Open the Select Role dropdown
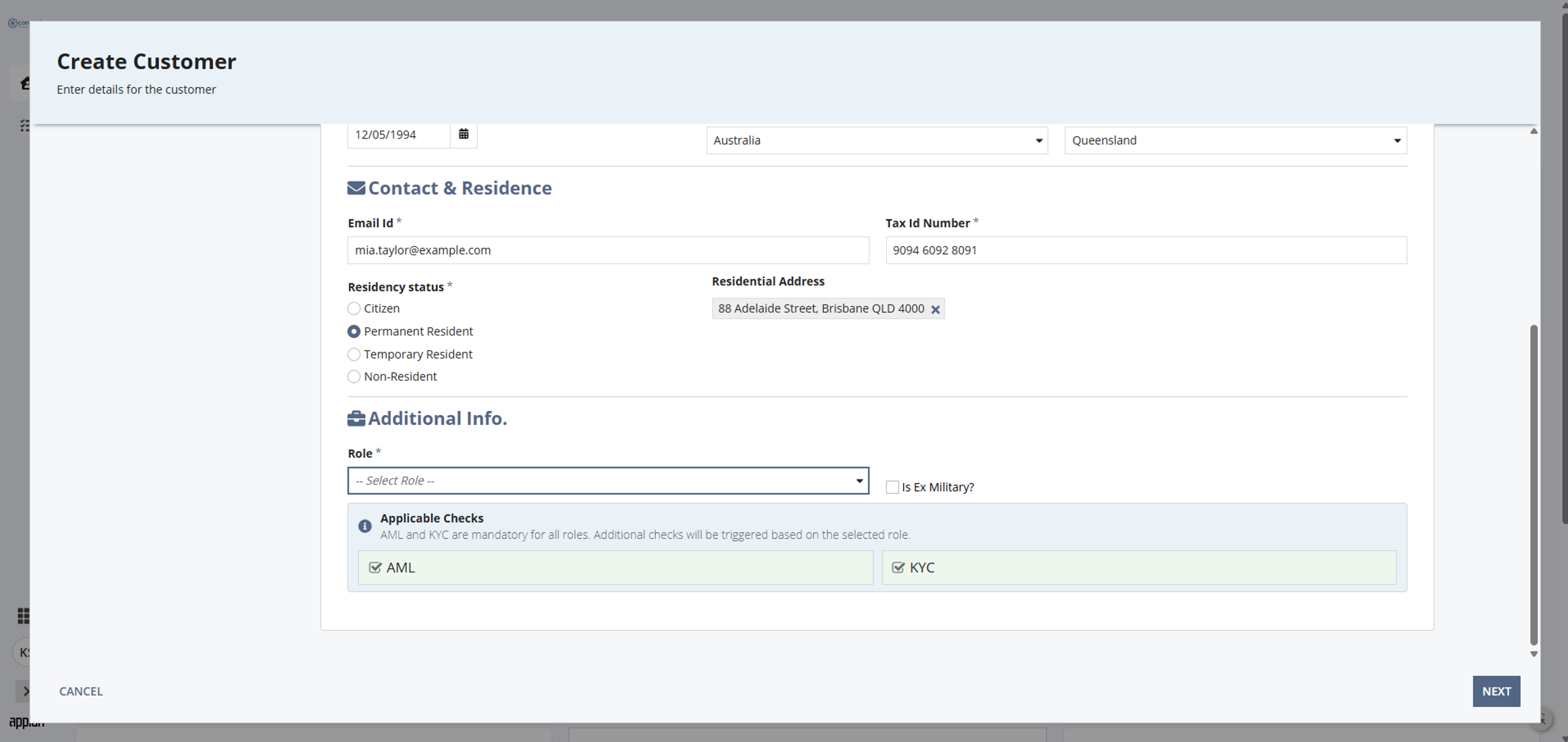This screenshot has width=1568, height=742. tap(608, 481)
